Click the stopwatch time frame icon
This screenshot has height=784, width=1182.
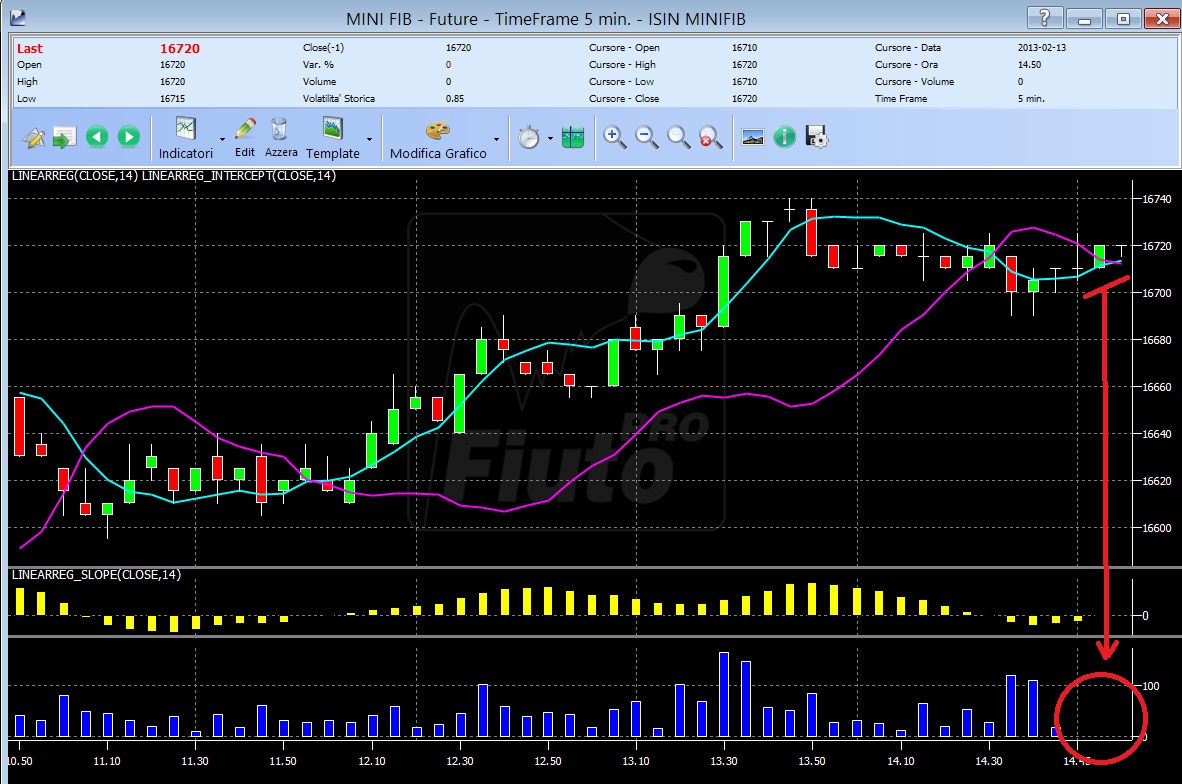pos(528,137)
